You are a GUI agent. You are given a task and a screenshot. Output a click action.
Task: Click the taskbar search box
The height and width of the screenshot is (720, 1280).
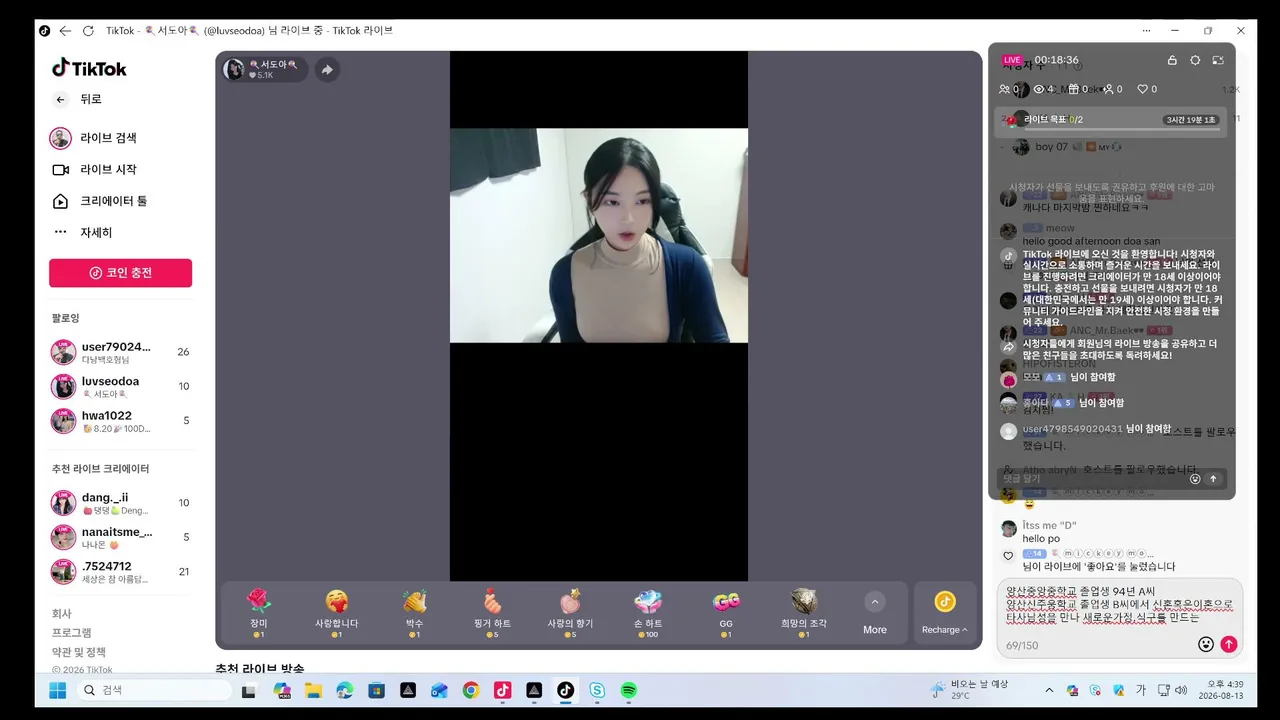(155, 690)
